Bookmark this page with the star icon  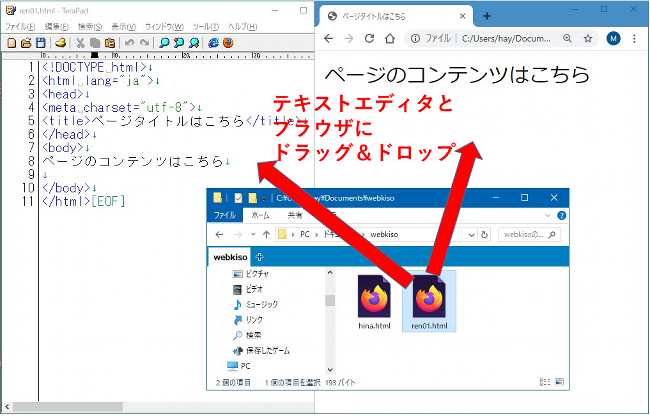point(587,39)
